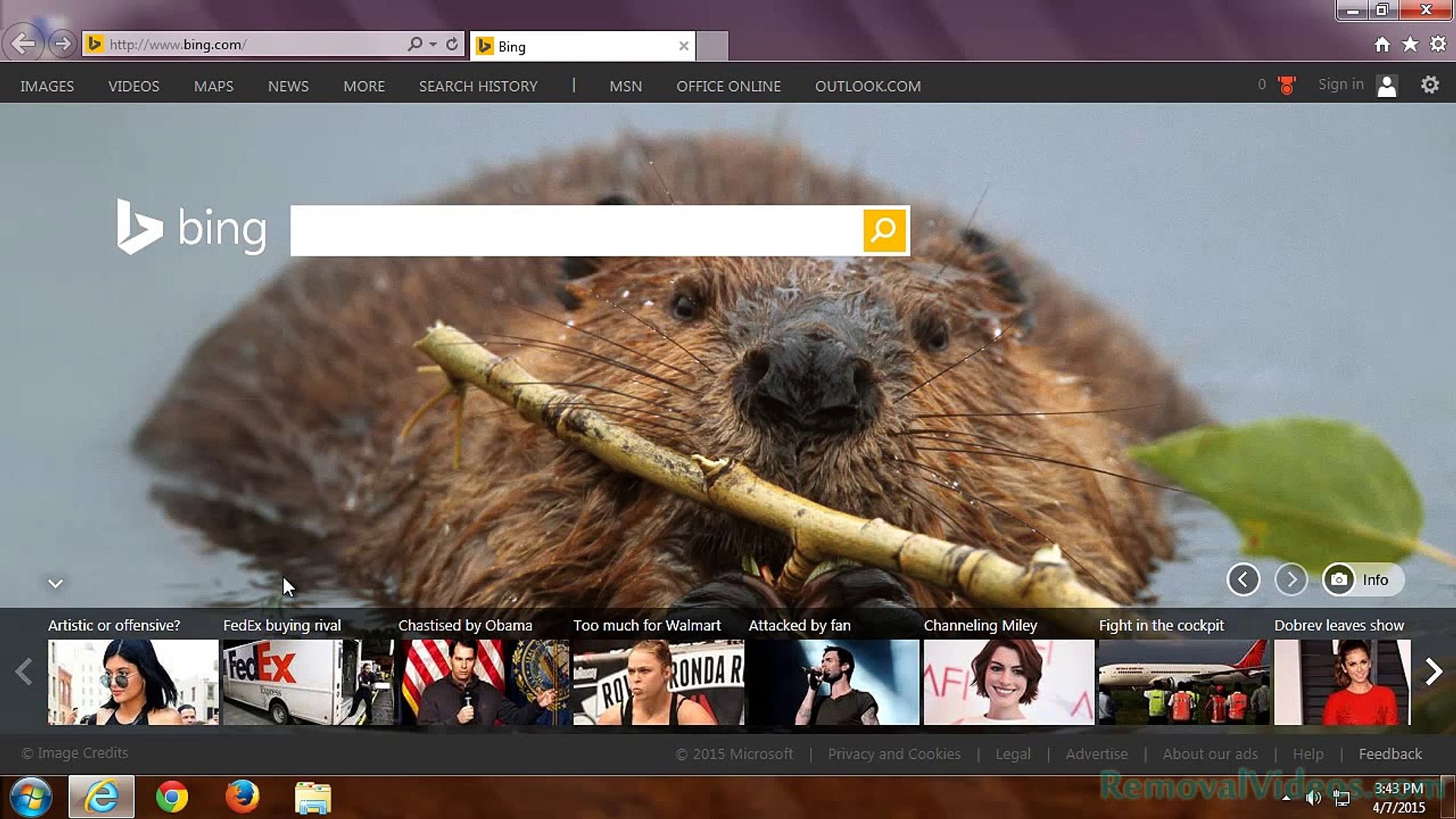The image size is (1456, 819).
Task: Click the Feedback link in footer
Action: pos(1389,754)
